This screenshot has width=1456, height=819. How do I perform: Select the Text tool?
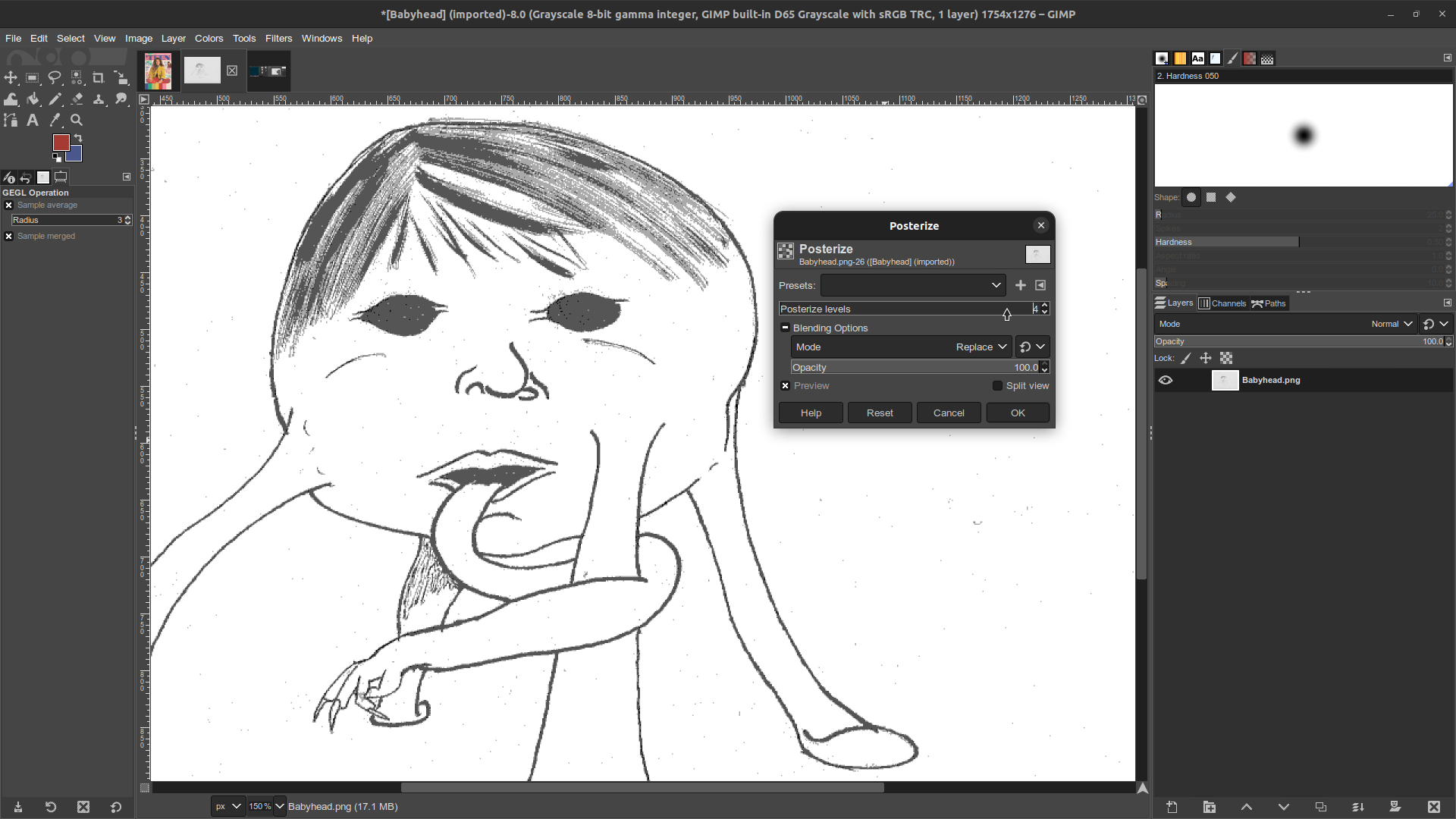pos(33,120)
